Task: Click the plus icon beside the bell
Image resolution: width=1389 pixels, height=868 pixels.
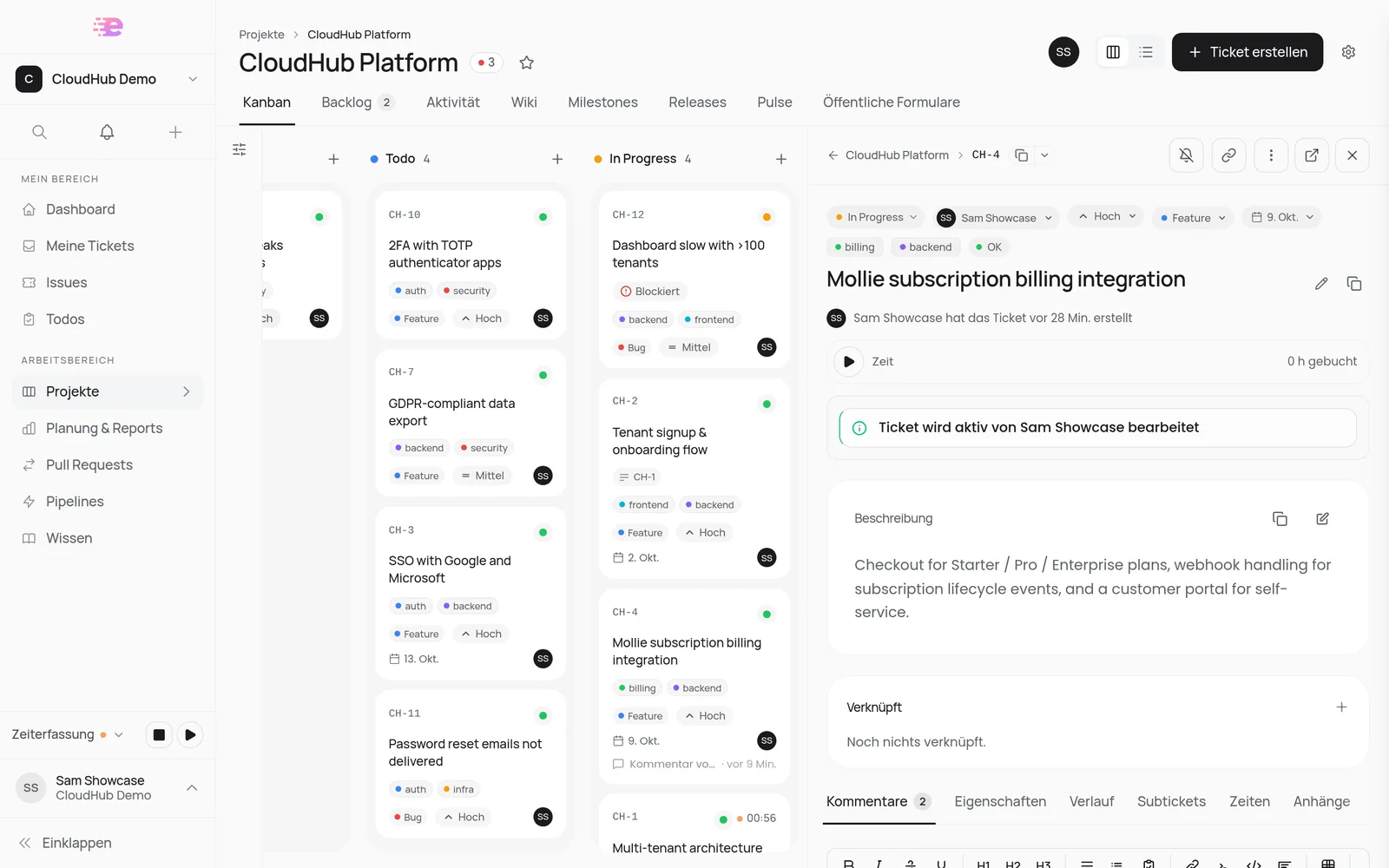Action: 175,132
